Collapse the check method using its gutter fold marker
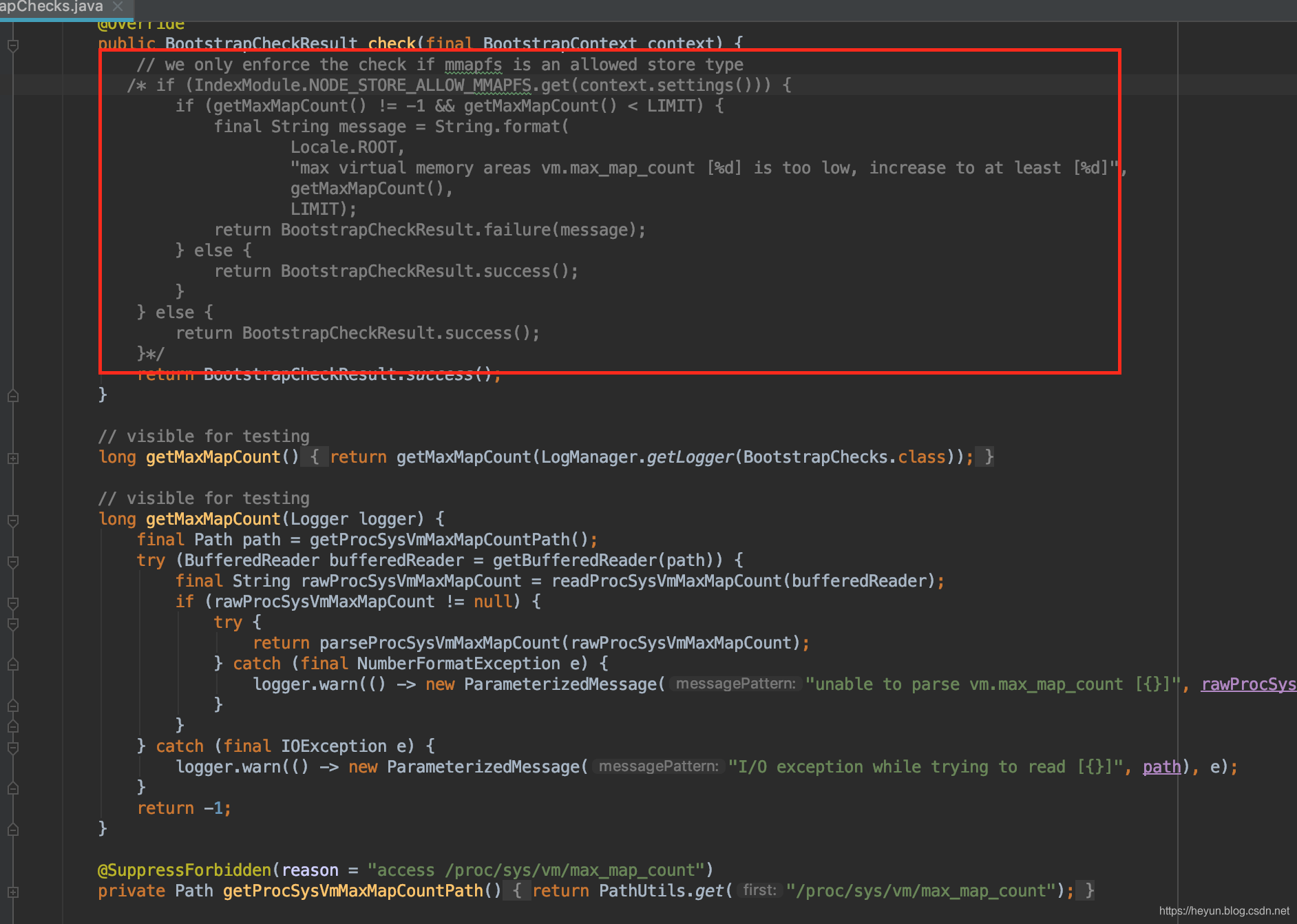This screenshot has width=1297, height=924. pos(12,45)
